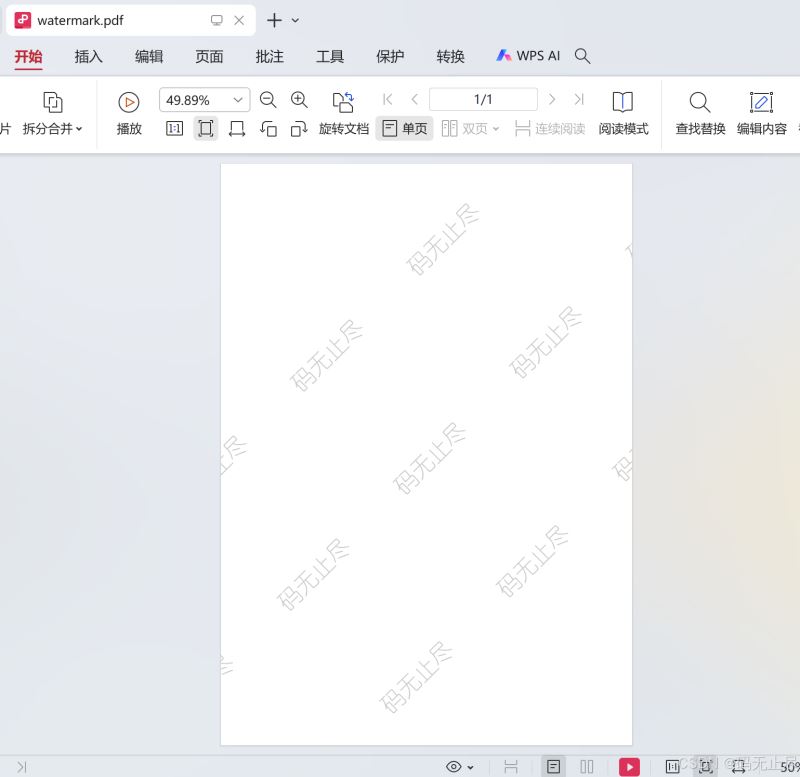Open the 49.89% zoom level dropdown
Viewport: 800px width, 777px height.
click(238, 100)
